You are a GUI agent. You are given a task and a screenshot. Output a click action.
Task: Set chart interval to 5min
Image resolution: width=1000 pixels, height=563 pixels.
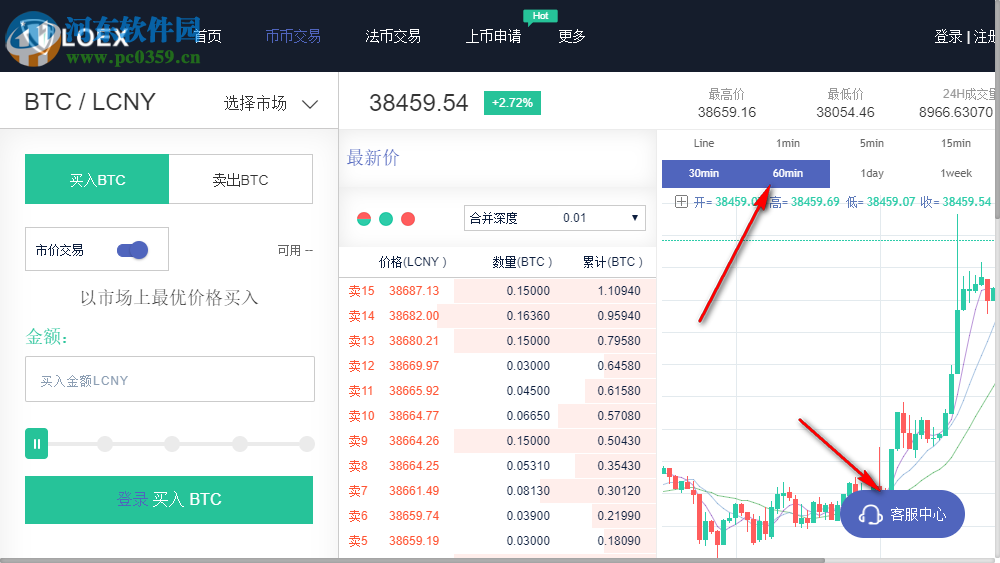click(872, 143)
